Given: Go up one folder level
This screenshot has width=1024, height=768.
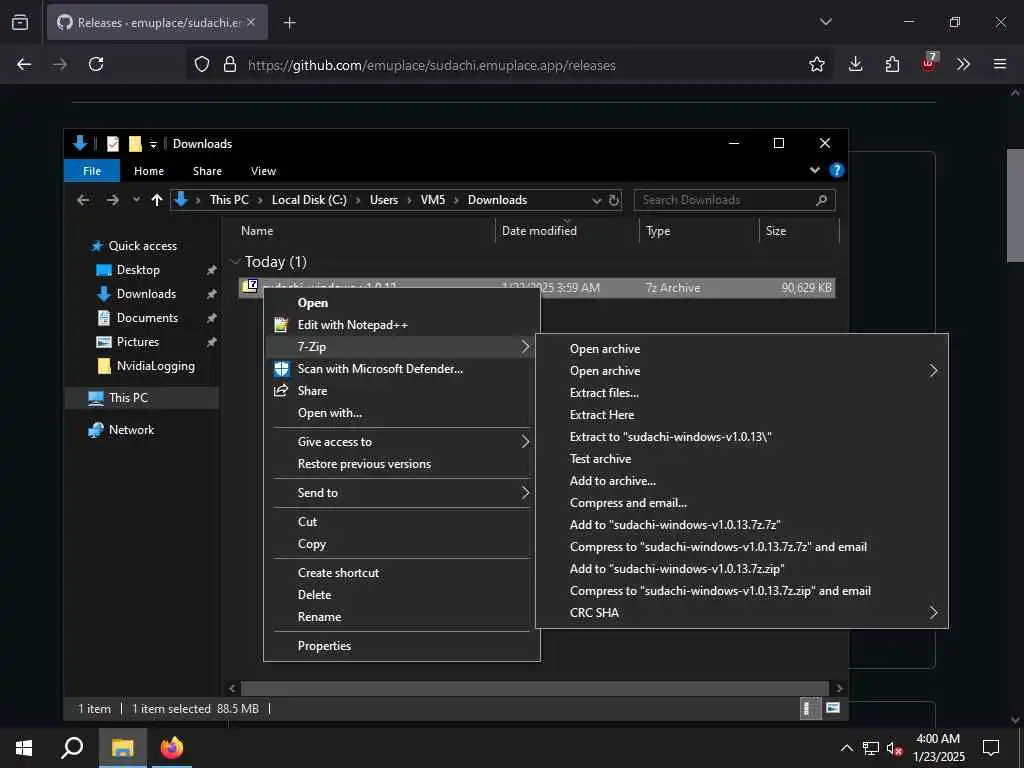Looking at the screenshot, I should [x=157, y=200].
